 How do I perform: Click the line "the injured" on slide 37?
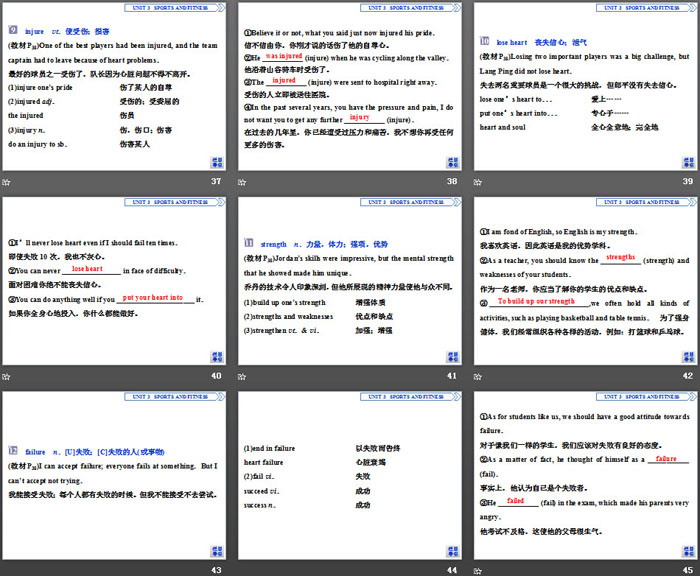(x=25, y=116)
